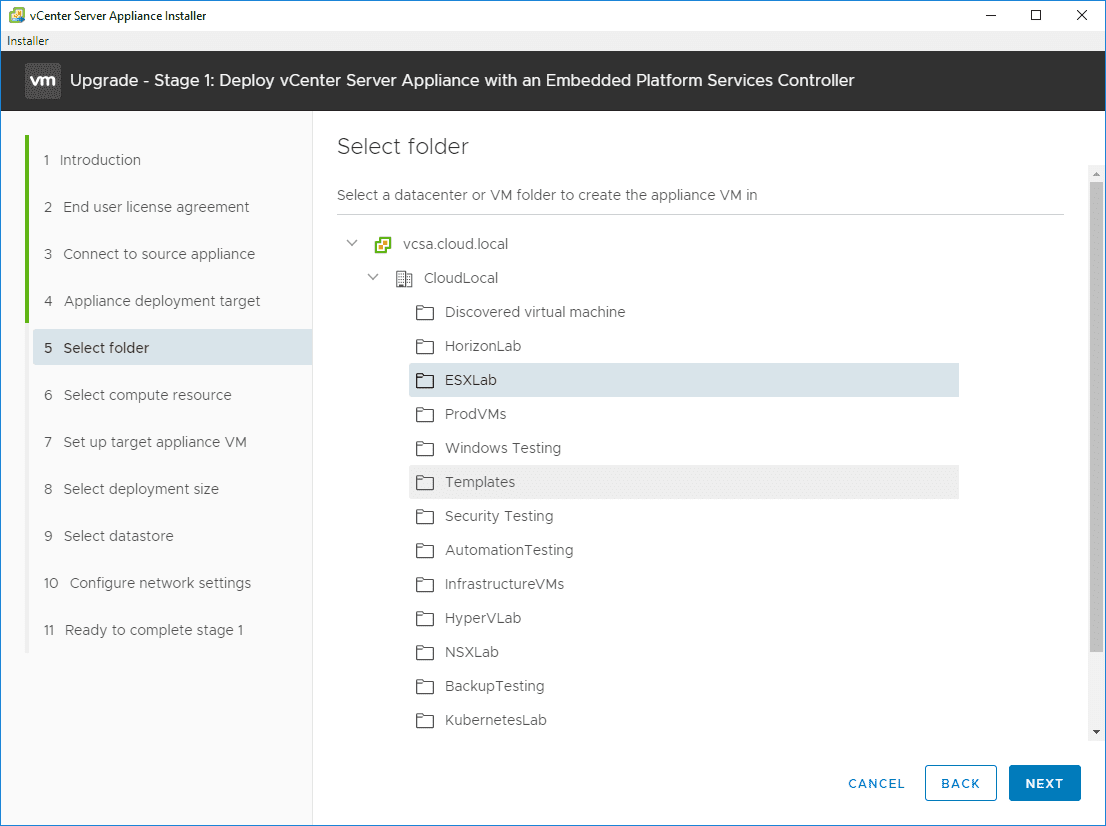
Task: Click the CANCEL link
Action: (876, 784)
